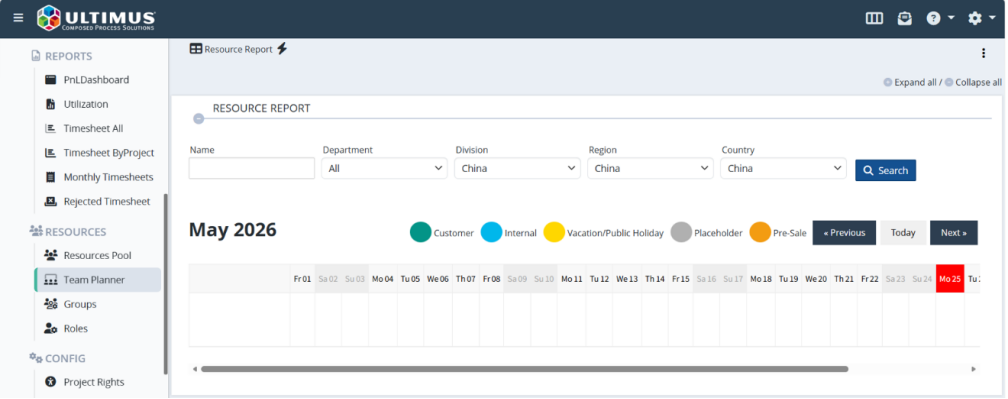The height and width of the screenshot is (399, 1008).
Task: Click the Sa 16 weekend column header
Action: (x=706, y=279)
